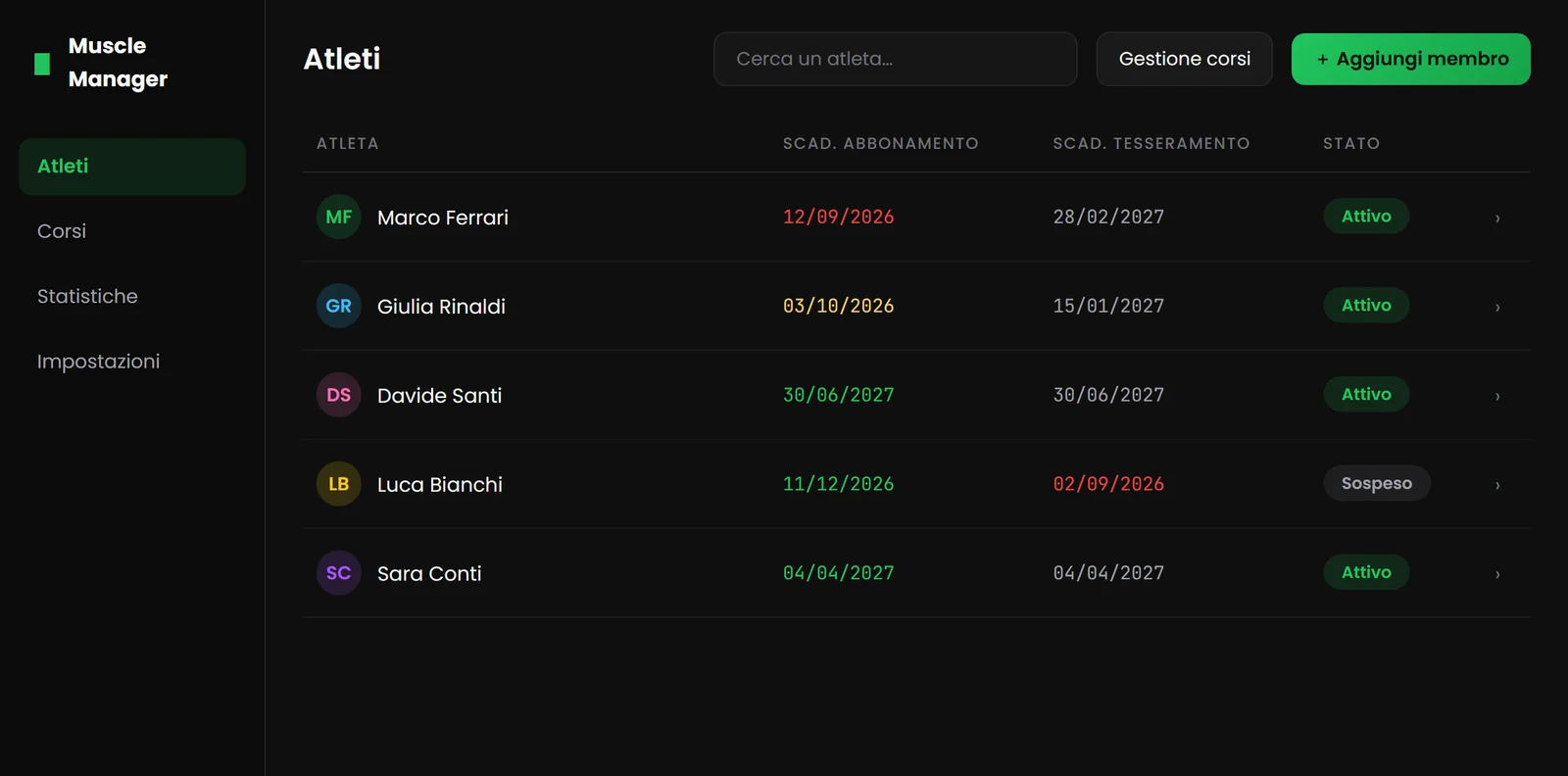Click the green Muscle Manager logo square

(42, 64)
